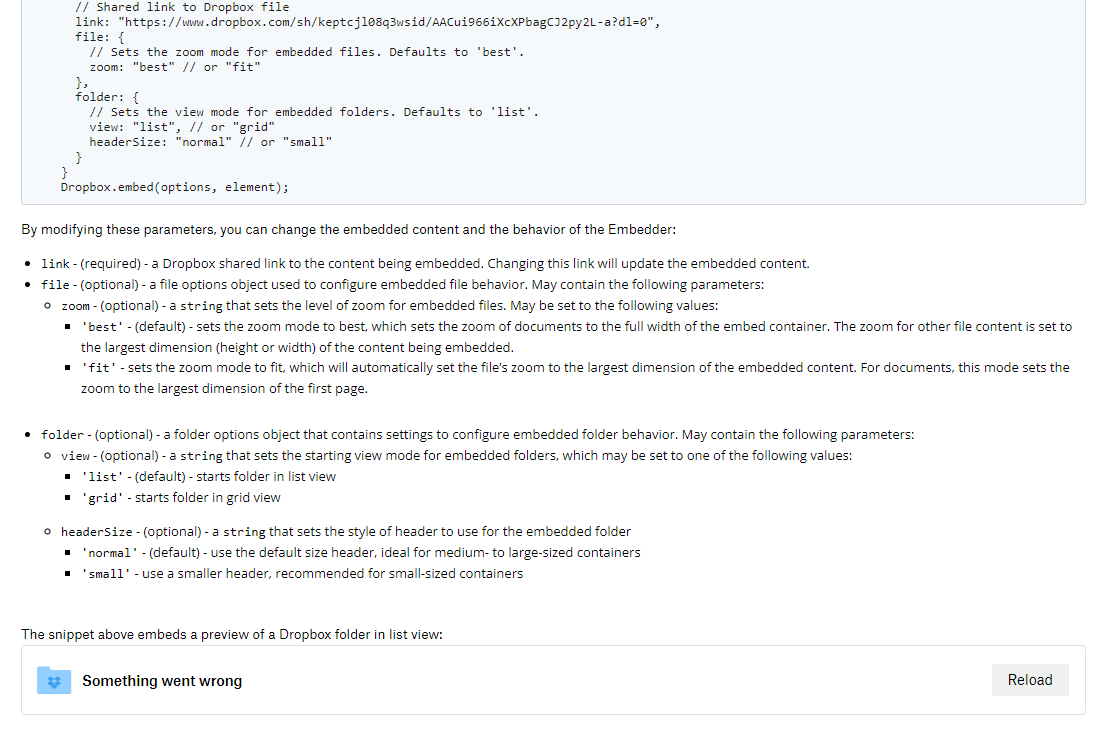Click the "view" parameter term in bullet list

(75, 456)
